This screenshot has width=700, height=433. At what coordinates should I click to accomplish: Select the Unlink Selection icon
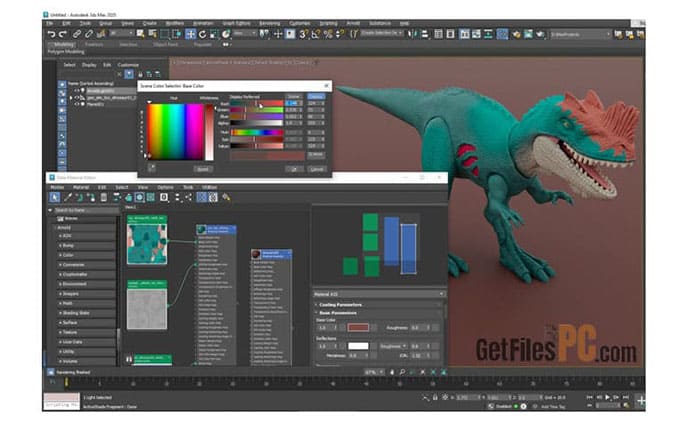click(x=89, y=34)
